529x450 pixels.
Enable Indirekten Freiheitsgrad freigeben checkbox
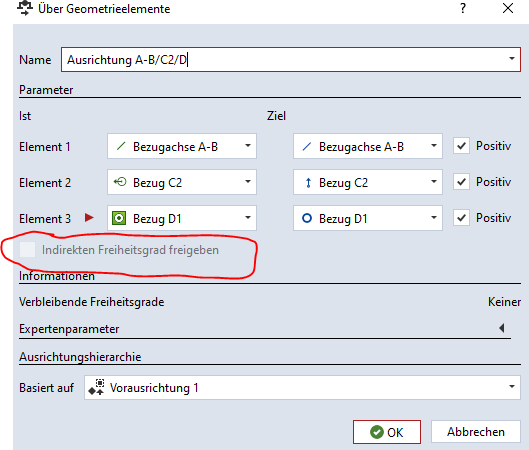pos(27,250)
